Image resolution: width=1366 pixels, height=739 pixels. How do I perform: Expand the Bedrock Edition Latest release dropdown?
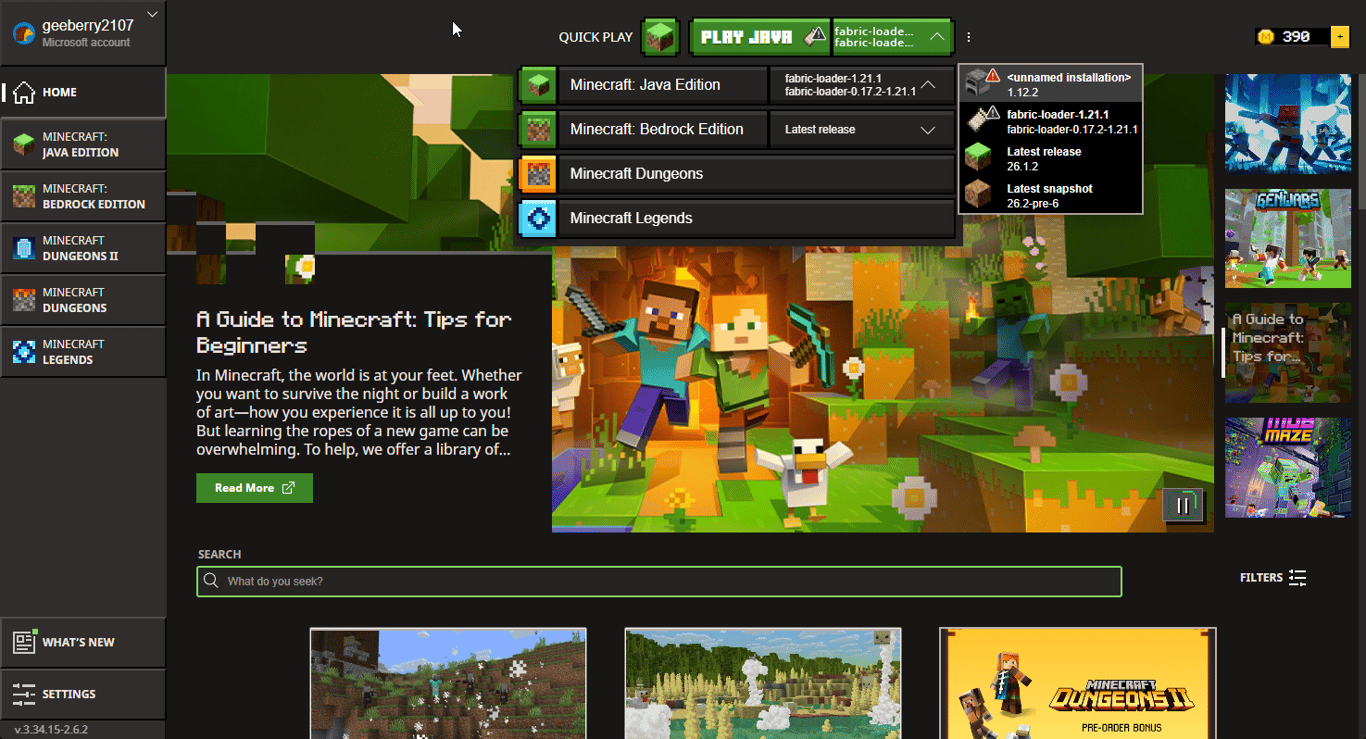861,129
